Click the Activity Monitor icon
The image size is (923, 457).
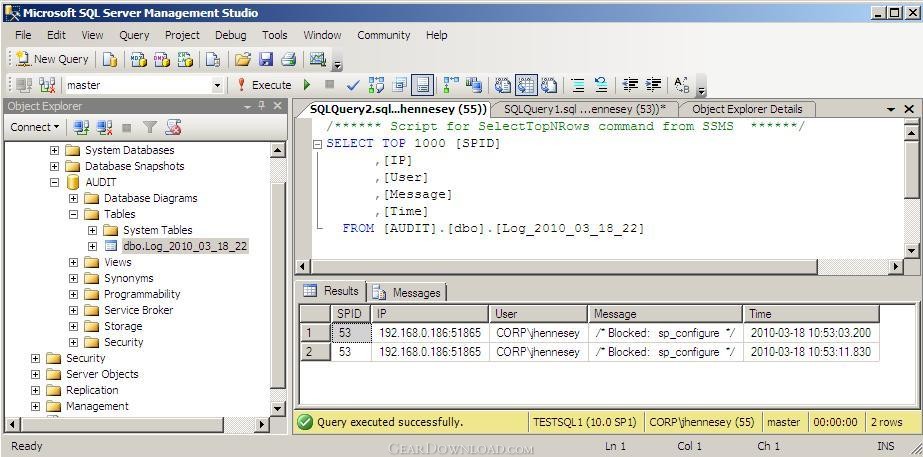[317, 59]
